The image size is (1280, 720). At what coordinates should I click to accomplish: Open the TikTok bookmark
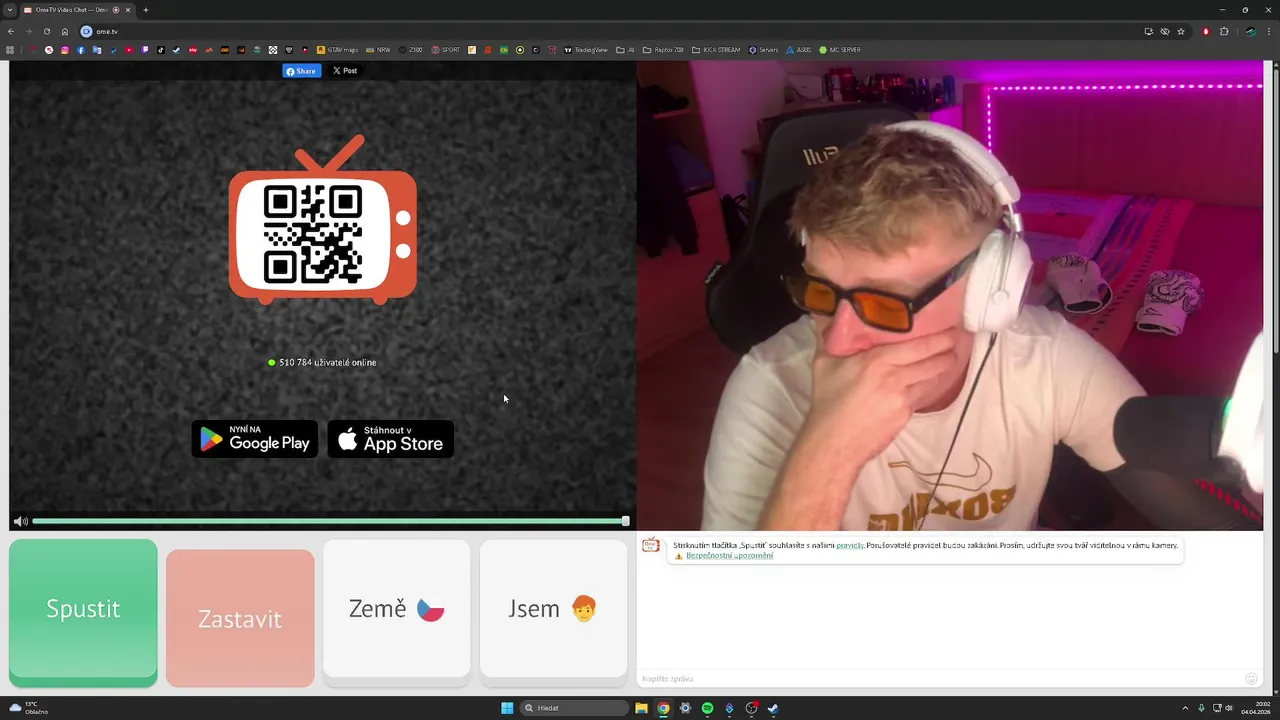click(x=161, y=50)
